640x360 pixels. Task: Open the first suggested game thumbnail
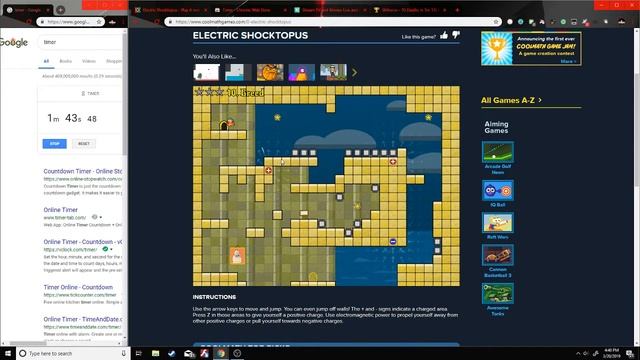point(206,72)
